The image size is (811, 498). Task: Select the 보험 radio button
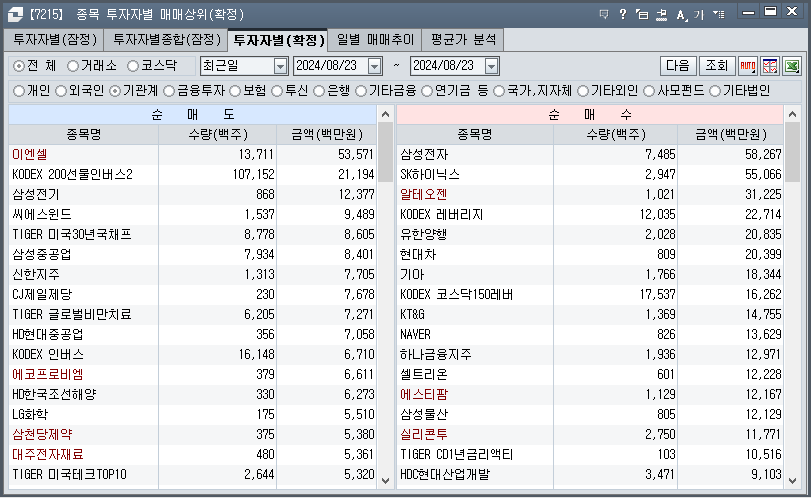click(x=235, y=91)
